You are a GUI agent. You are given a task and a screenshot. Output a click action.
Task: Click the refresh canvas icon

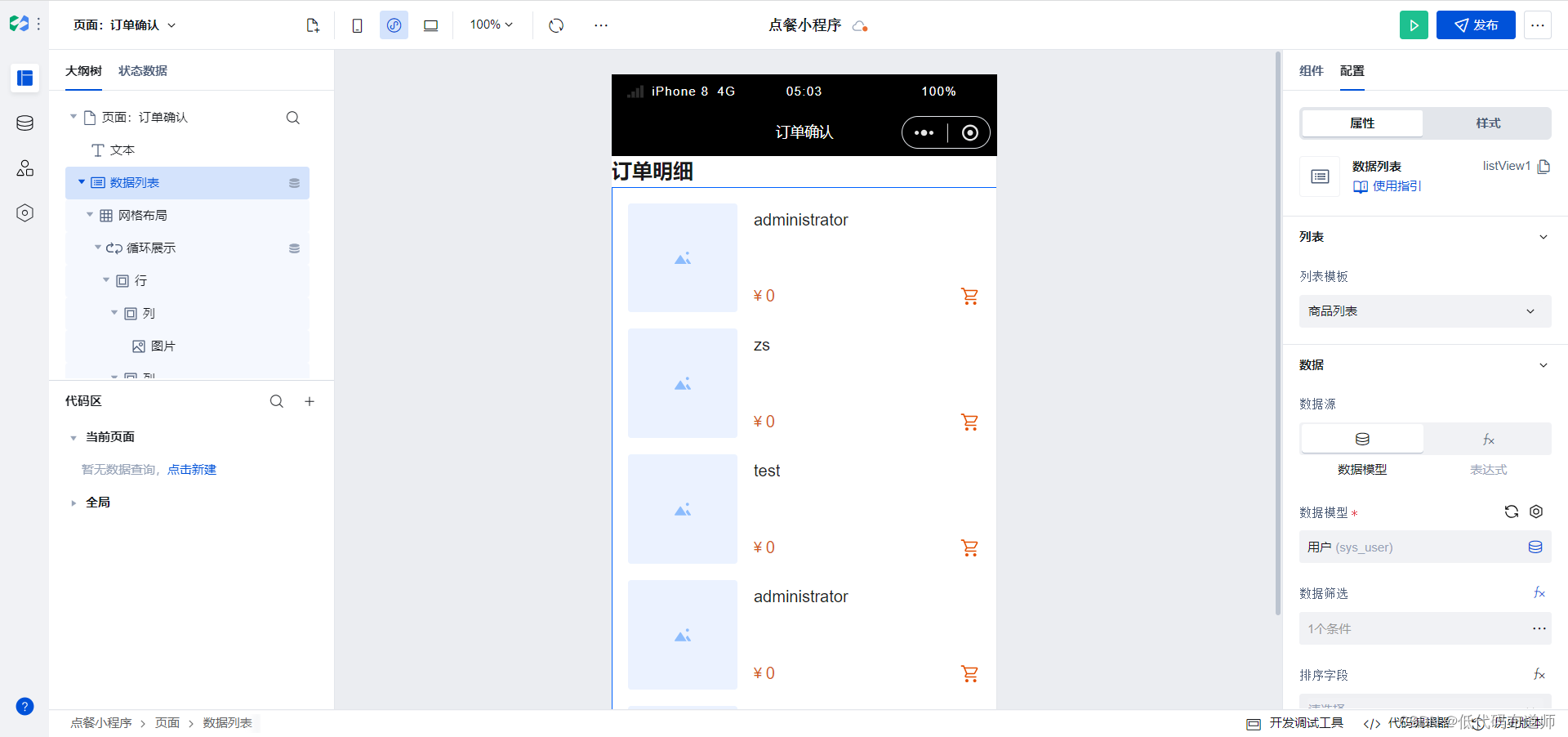pos(556,25)
